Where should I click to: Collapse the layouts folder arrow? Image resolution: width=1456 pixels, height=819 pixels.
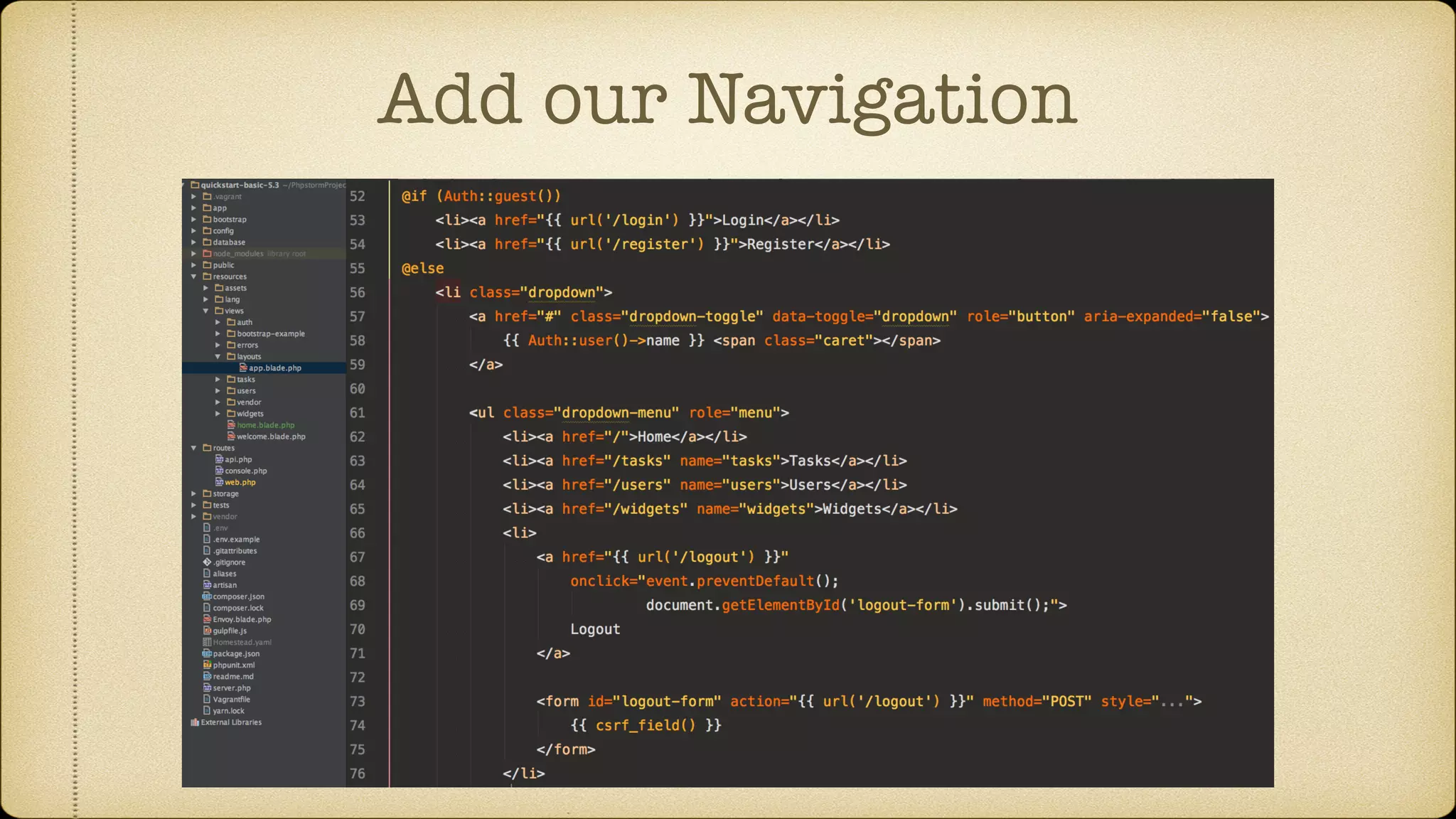[x=218, y=356]
